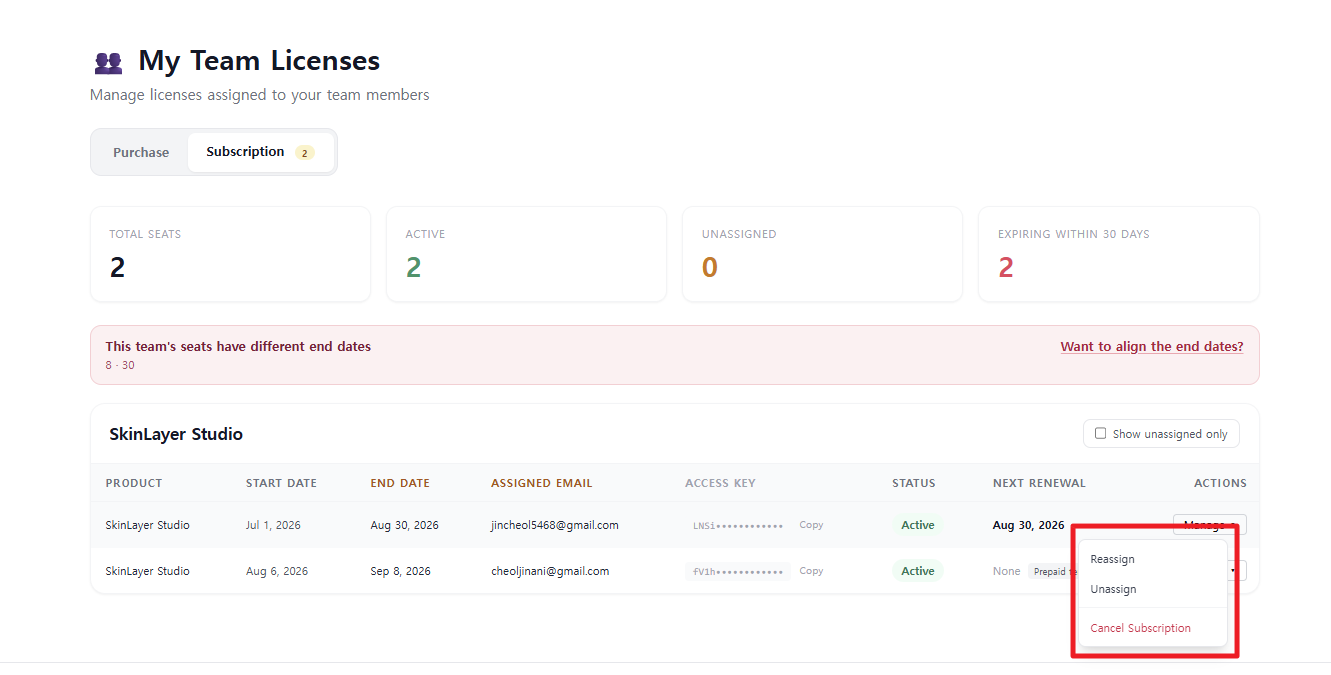Click the SkinLayer Studio section heading
This screenshot has height=675, width=1331.
pyautogui.click(x=176, y=434)
